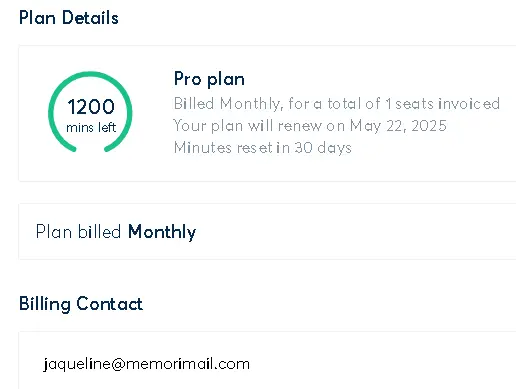Click the 'mins left' label inside the gauge
Viewport: 516px width, 389px height.
[x=91, y=127]
